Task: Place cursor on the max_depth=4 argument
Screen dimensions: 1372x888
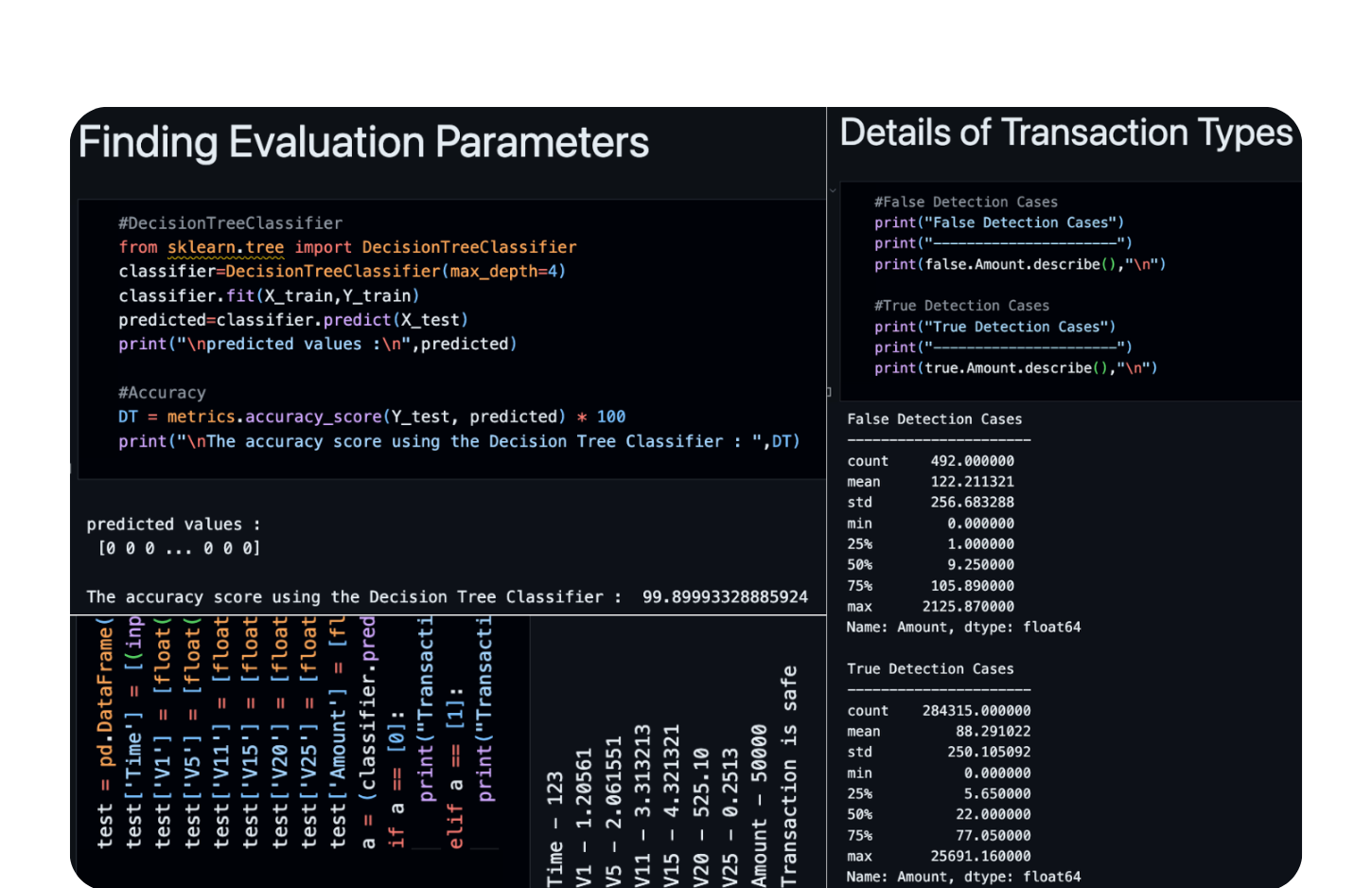Action: coord(504,272)
